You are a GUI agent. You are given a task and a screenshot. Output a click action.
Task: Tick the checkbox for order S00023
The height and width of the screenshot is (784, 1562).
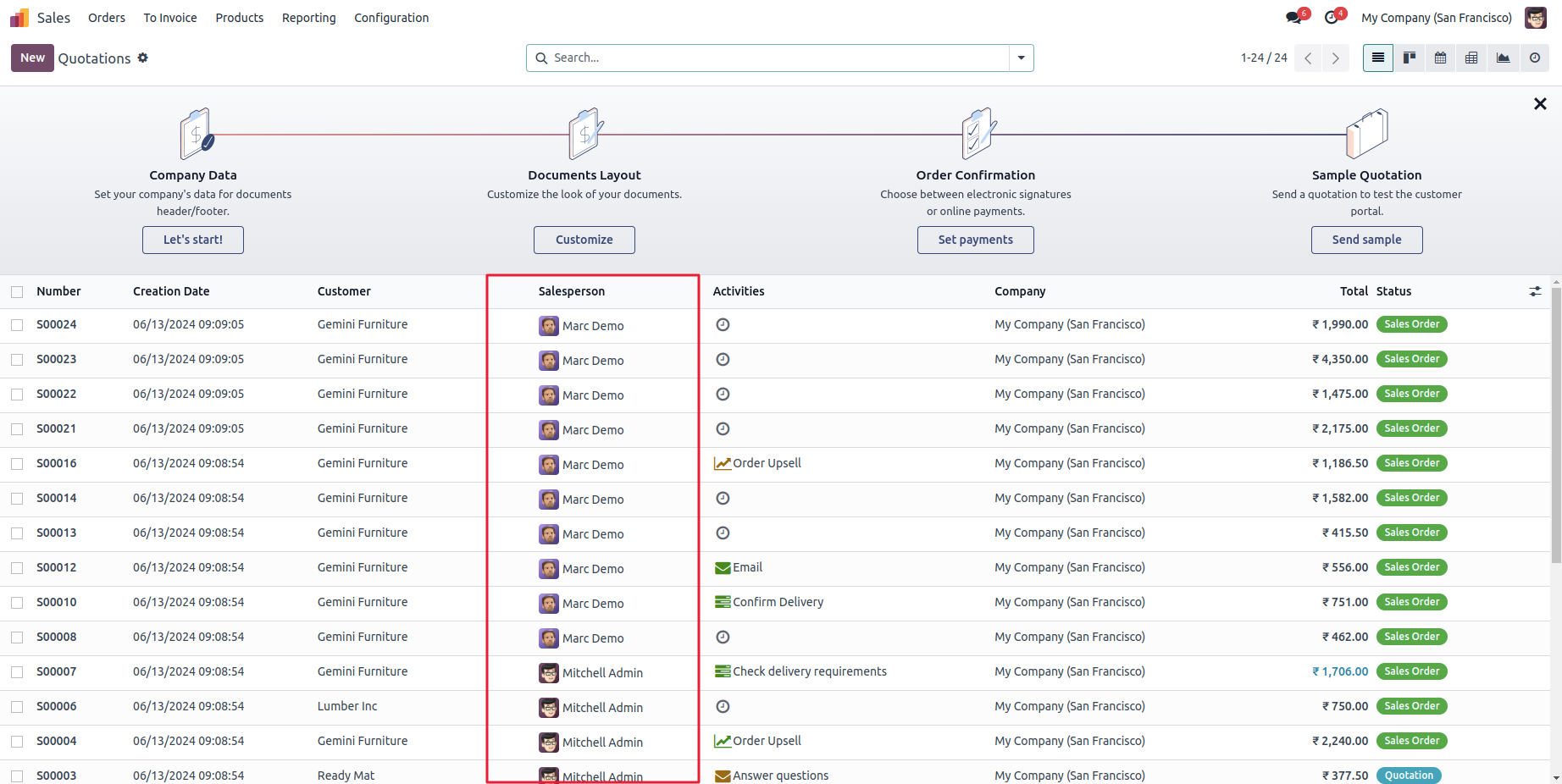click(x=17, y=360)
